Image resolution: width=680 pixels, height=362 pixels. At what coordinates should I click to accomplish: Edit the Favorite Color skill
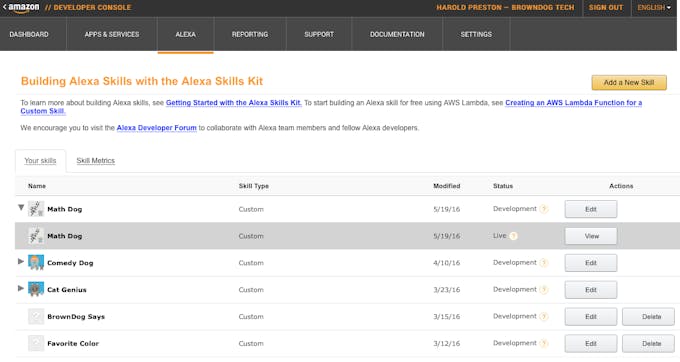[591, 344]
